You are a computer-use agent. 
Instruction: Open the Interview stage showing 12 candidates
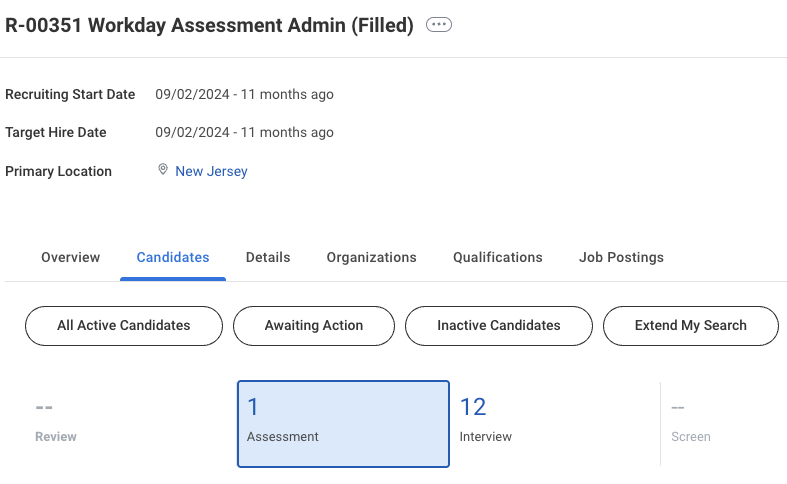point(554,424)
